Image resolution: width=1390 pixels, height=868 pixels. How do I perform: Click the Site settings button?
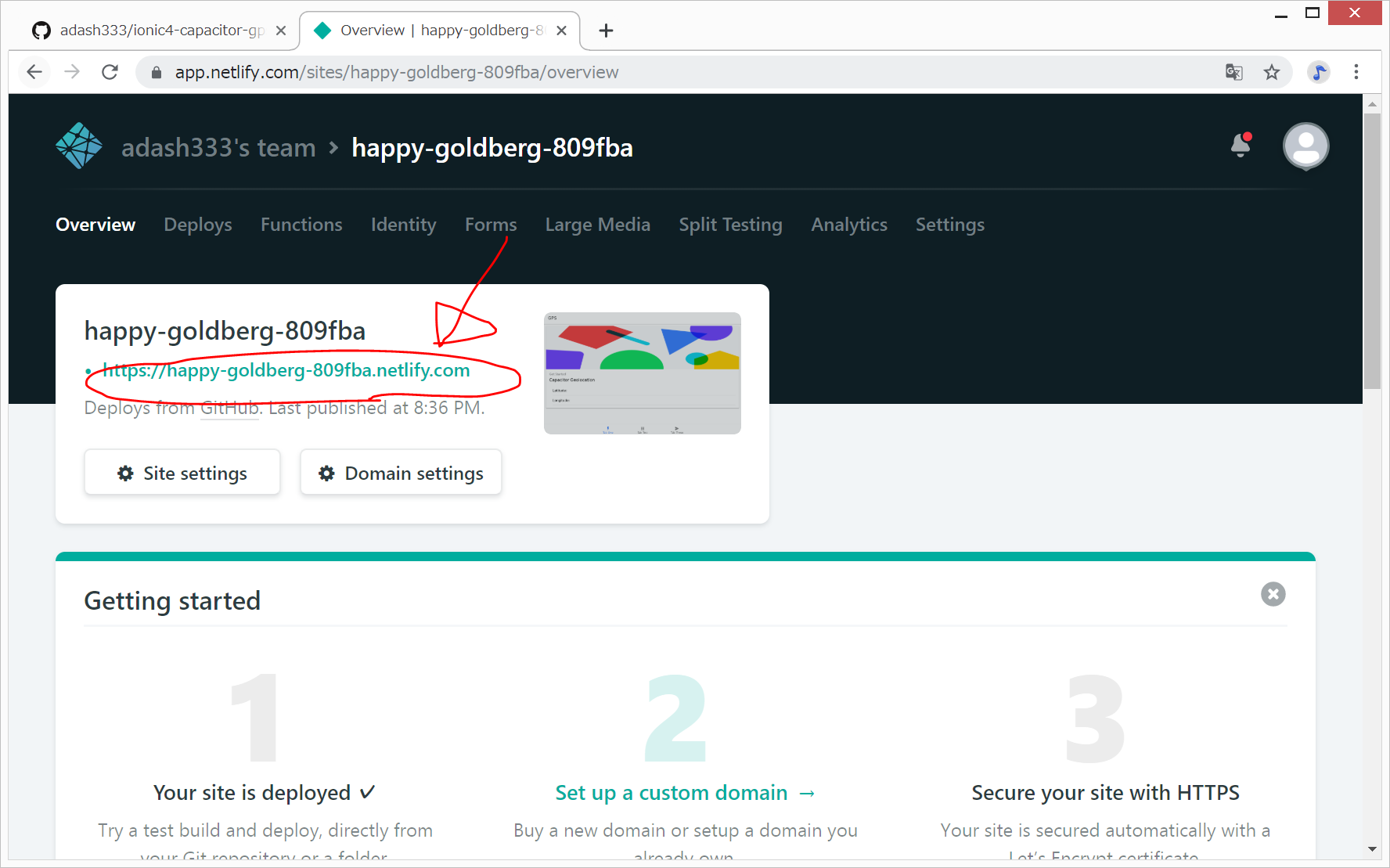pos(182,473)
